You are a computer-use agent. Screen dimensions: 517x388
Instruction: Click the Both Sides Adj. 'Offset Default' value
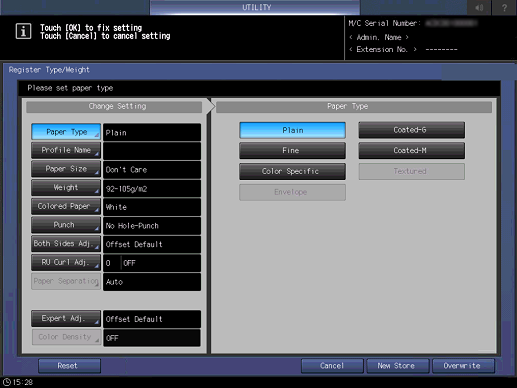coord(152,244)
